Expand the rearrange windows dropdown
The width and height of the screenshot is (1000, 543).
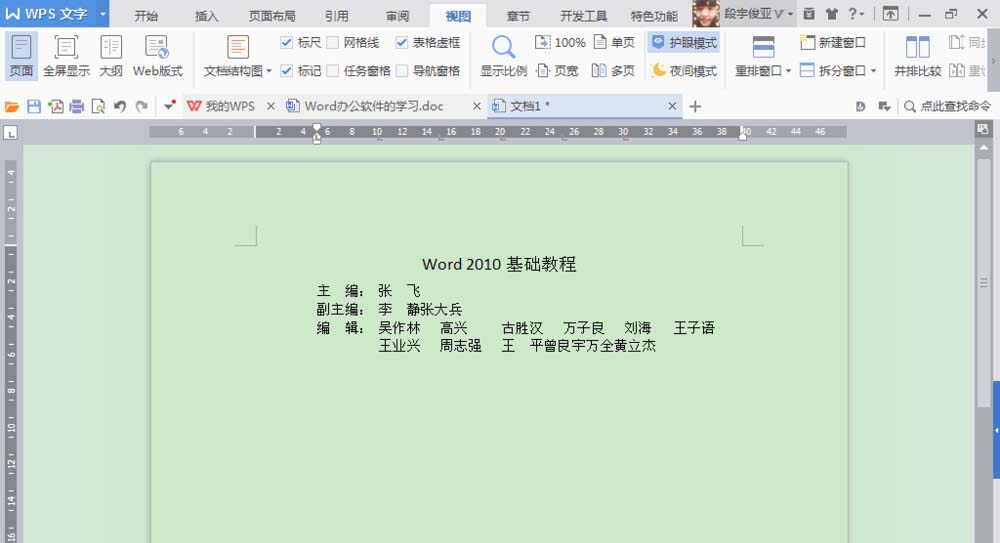(x=788, y=71)
